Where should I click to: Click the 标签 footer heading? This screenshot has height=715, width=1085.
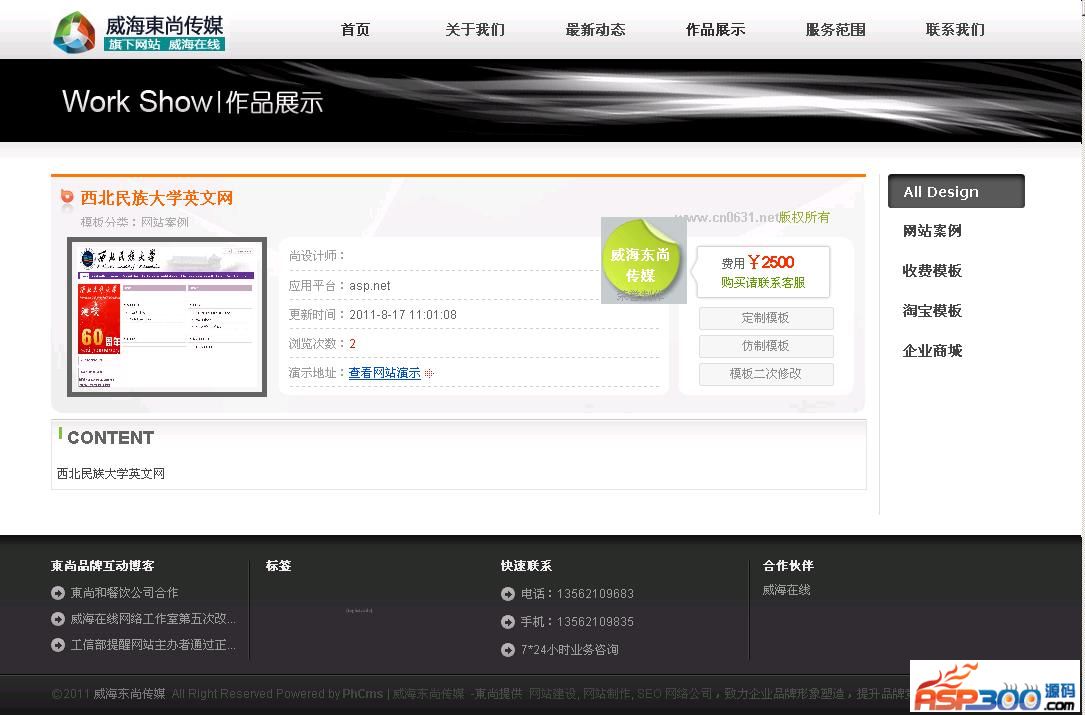coord(278,566)
